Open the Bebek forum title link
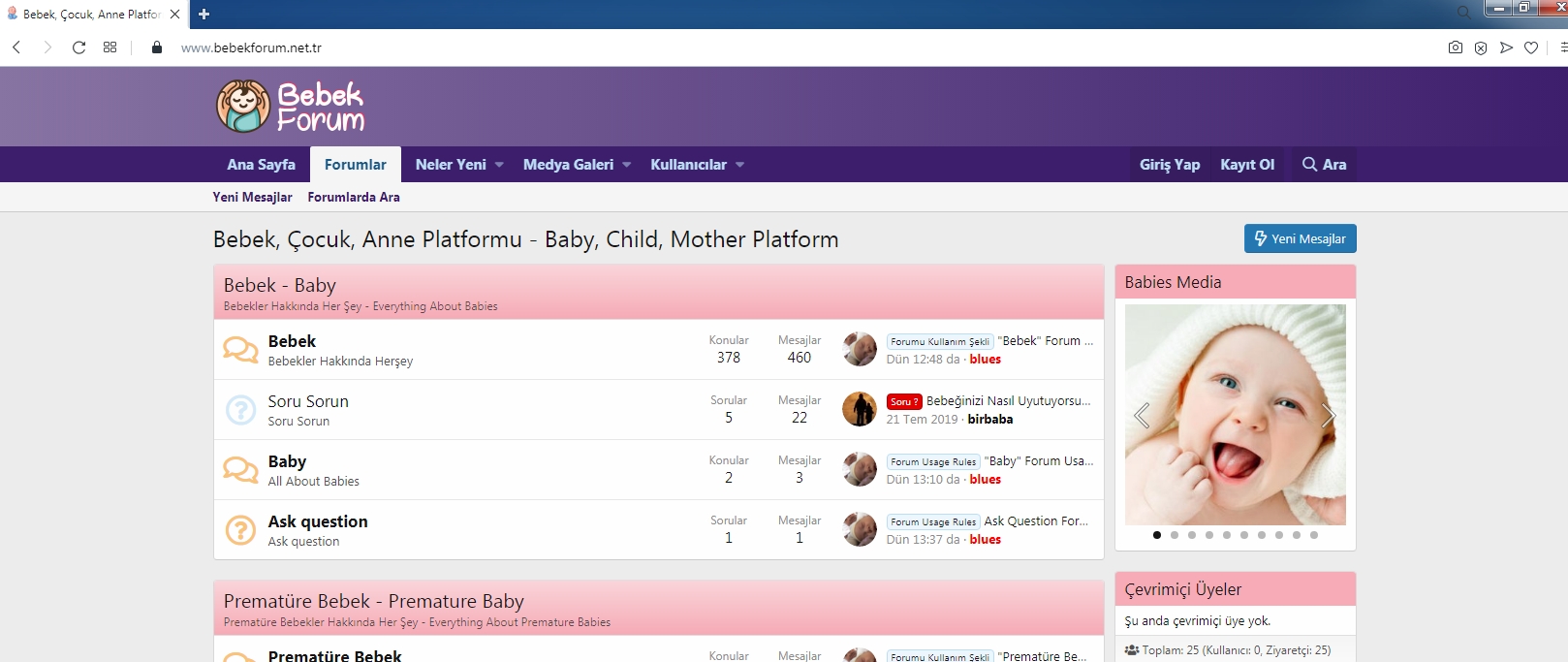Image resolution: width=1568 pixels, height=662 pixels. (292, 341)
